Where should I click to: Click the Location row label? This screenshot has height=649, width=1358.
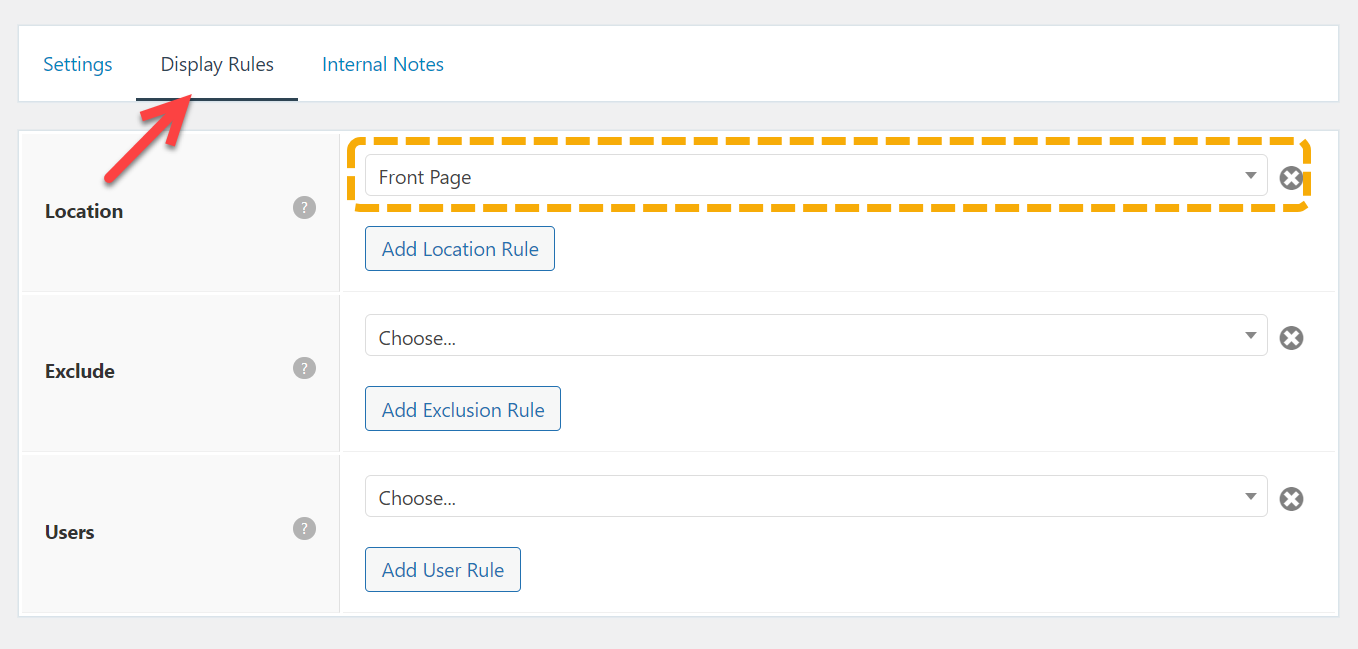coord(84,211)
